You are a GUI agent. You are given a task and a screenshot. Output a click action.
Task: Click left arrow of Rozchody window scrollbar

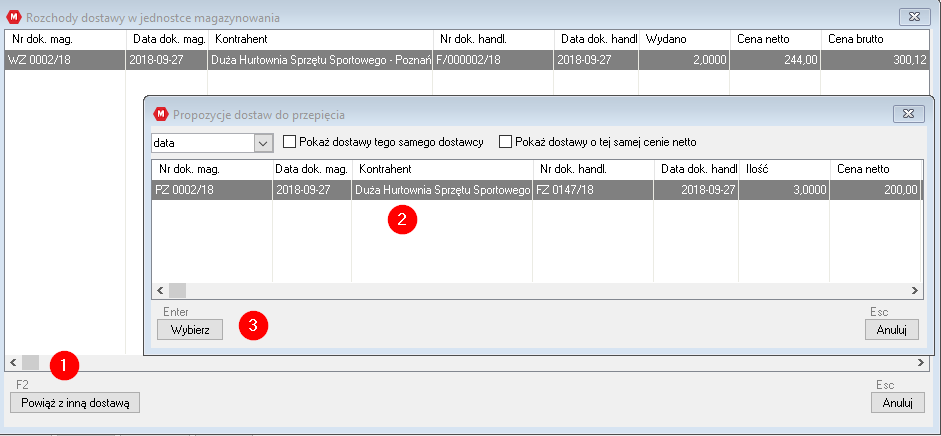point(13,362)
